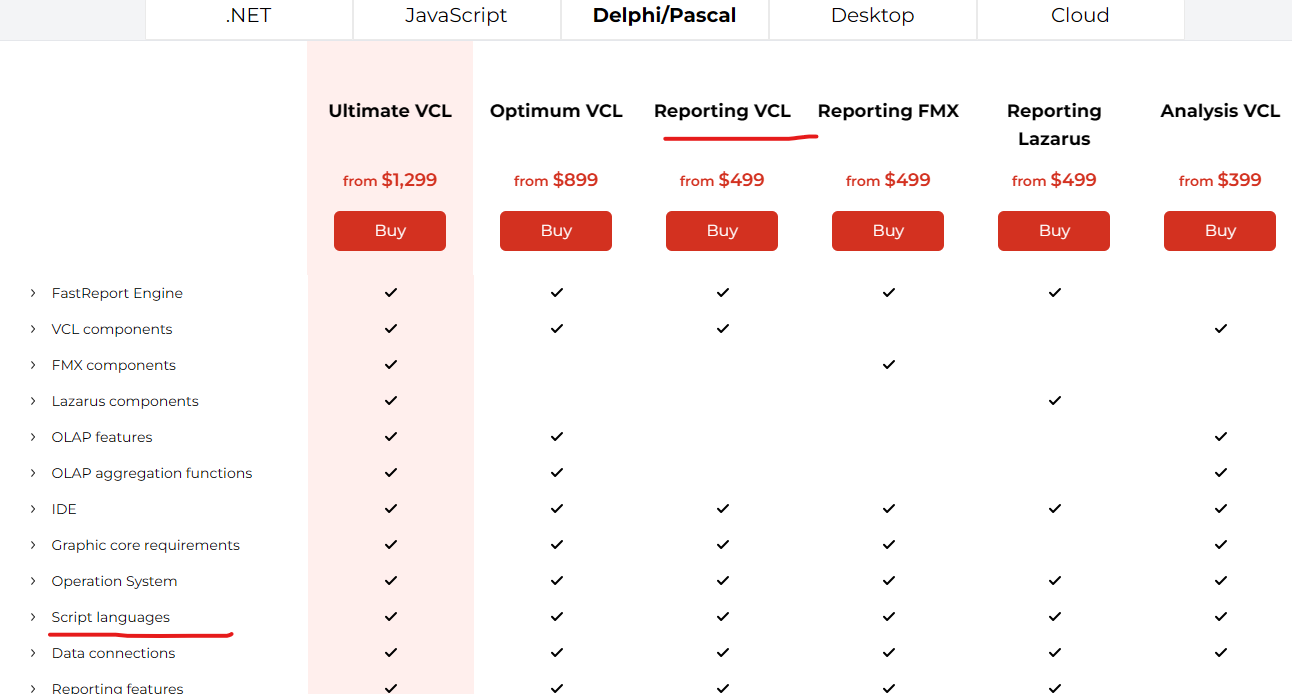Screen dimensions: 1292x694
Task: Select the Desktop tab
Action: coord(872,16)
